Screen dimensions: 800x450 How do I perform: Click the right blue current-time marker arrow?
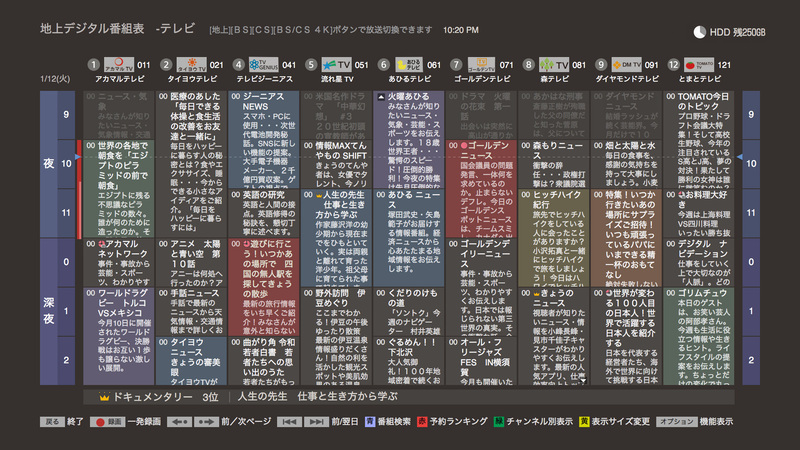click(x=739, y=157)
